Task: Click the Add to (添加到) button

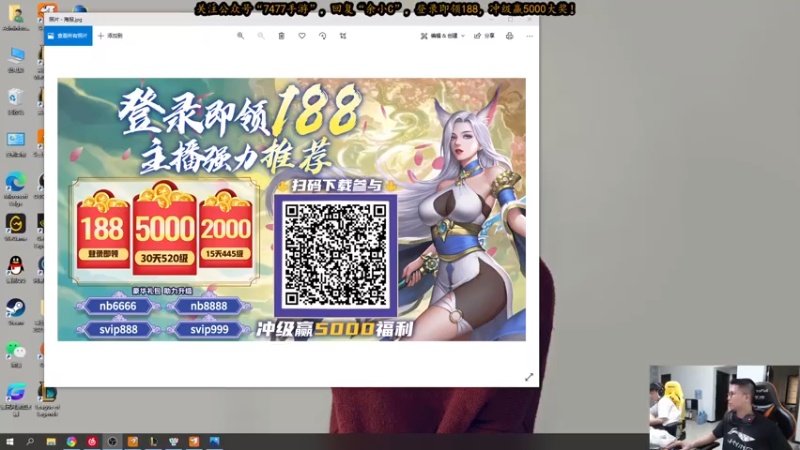Action: pyautogui.click(x=110, y=36)
